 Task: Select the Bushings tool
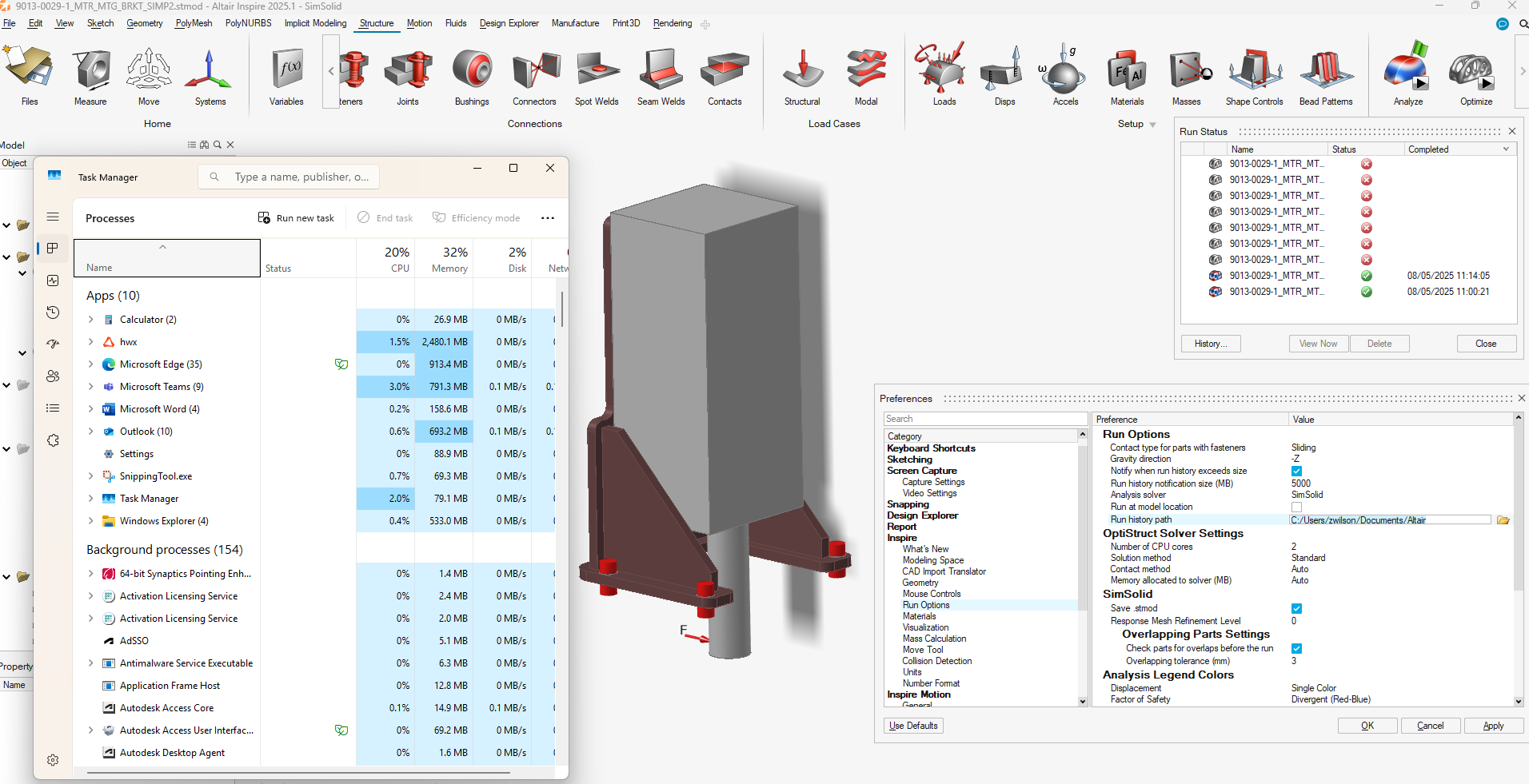click(472, 74)
